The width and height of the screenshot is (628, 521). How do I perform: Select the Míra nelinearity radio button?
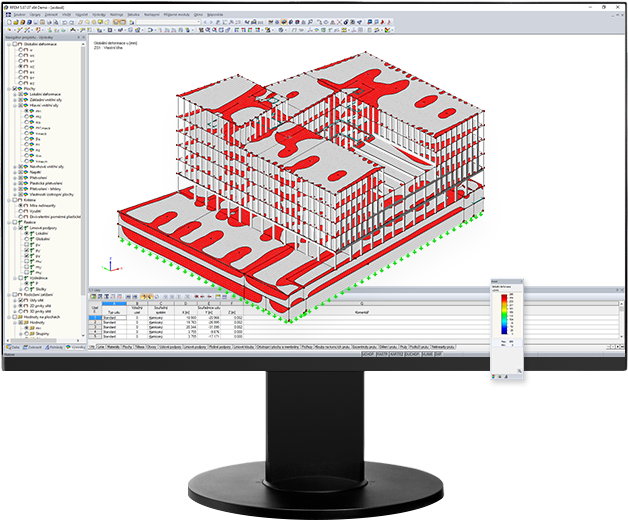20,205
